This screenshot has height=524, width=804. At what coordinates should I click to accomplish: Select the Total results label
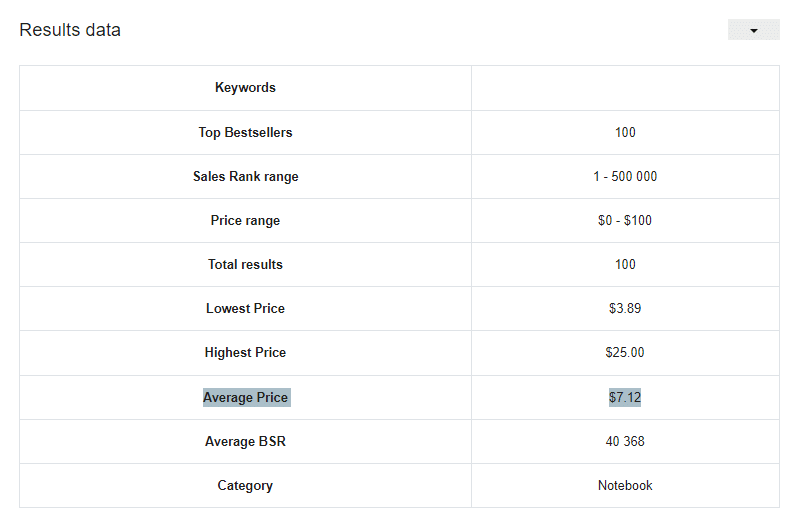(x=245, y=265)
